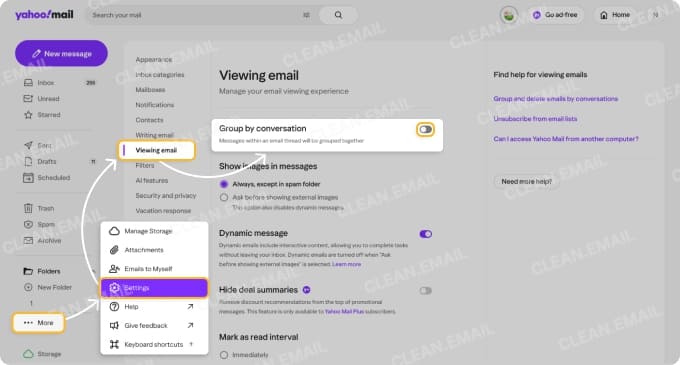Click the Drafts page icon
The image size is (680, 365).
tap(28, 162)
